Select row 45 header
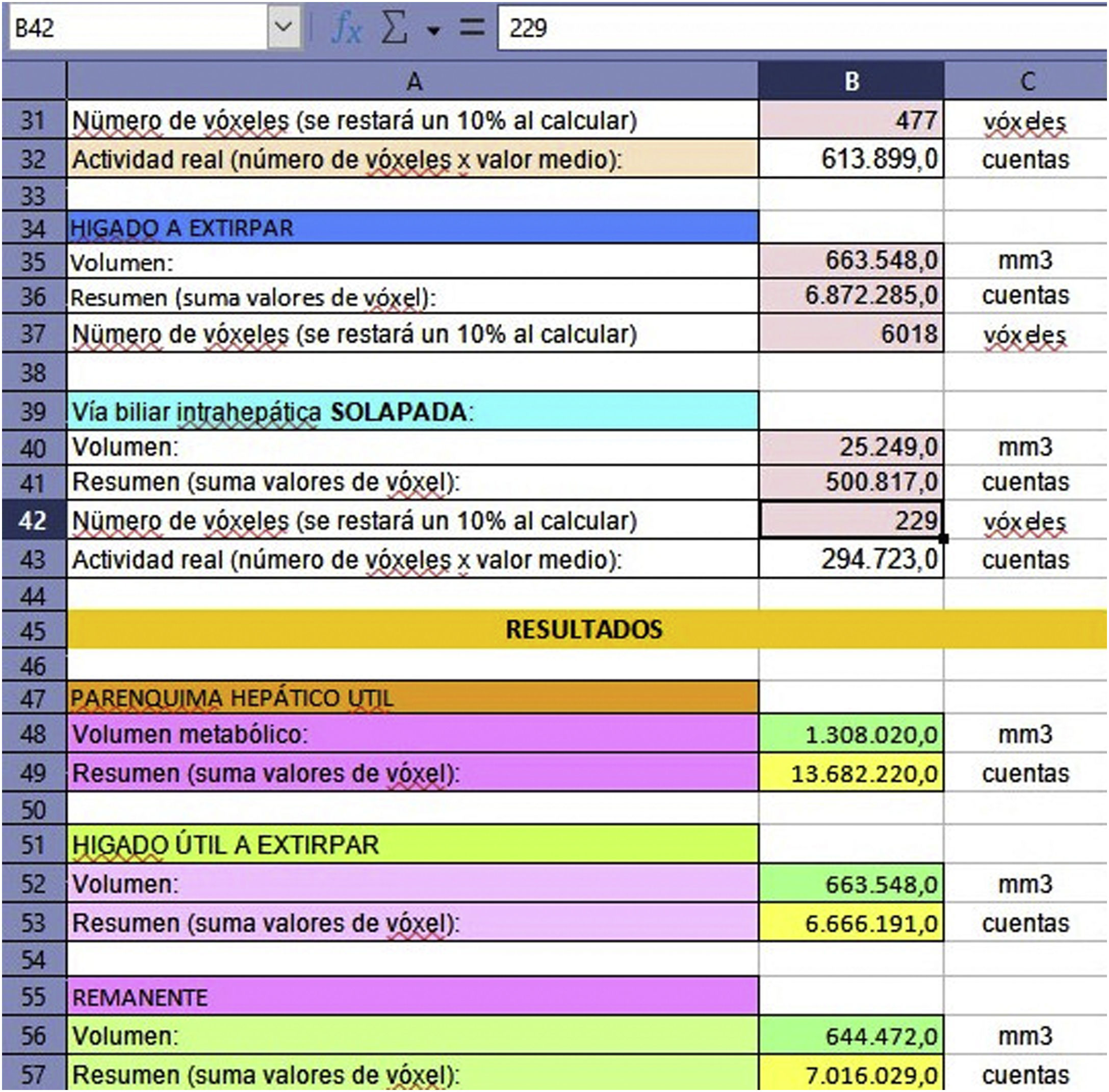 pyautogui.click(x=33, y=630)
